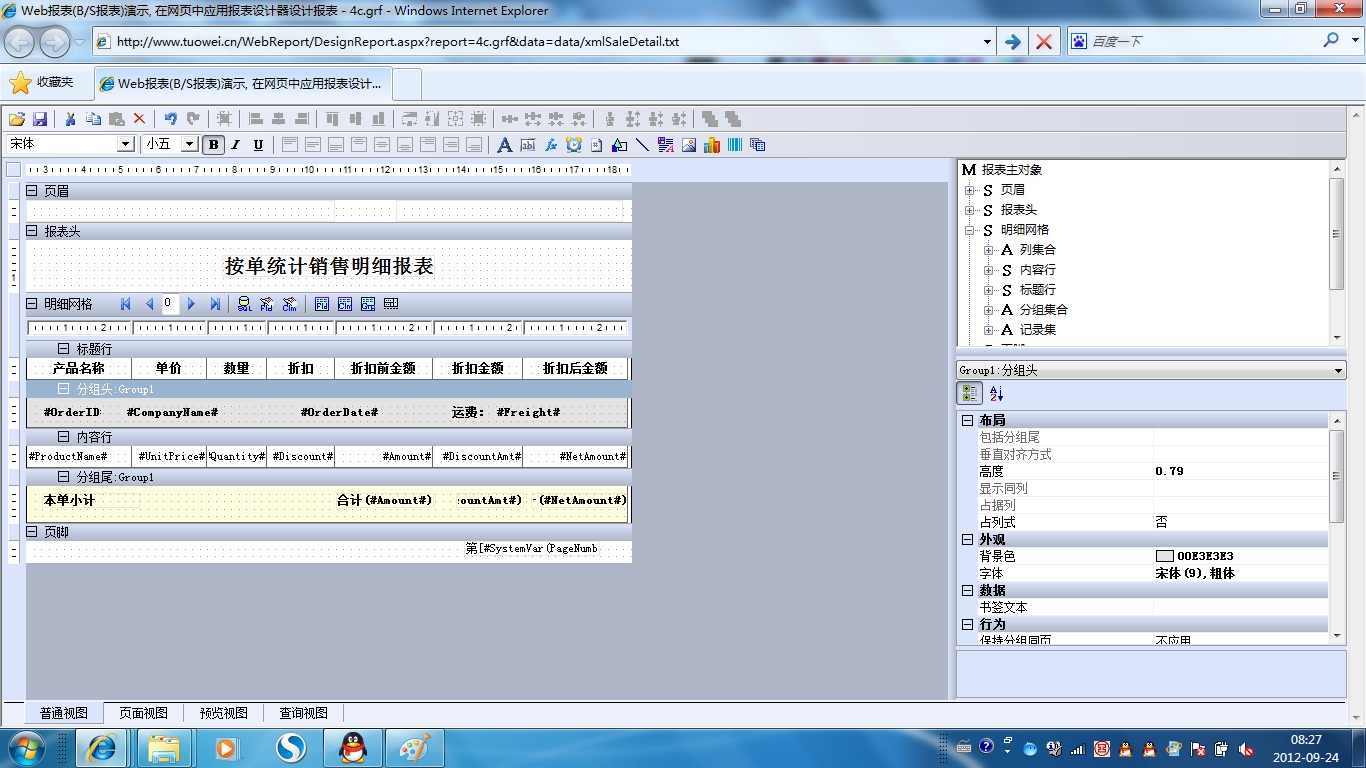Image resolution: width=1366 pixels, height=768 pixels.
Task: Click the Undo arrow icon
Action: coord(171,118)
